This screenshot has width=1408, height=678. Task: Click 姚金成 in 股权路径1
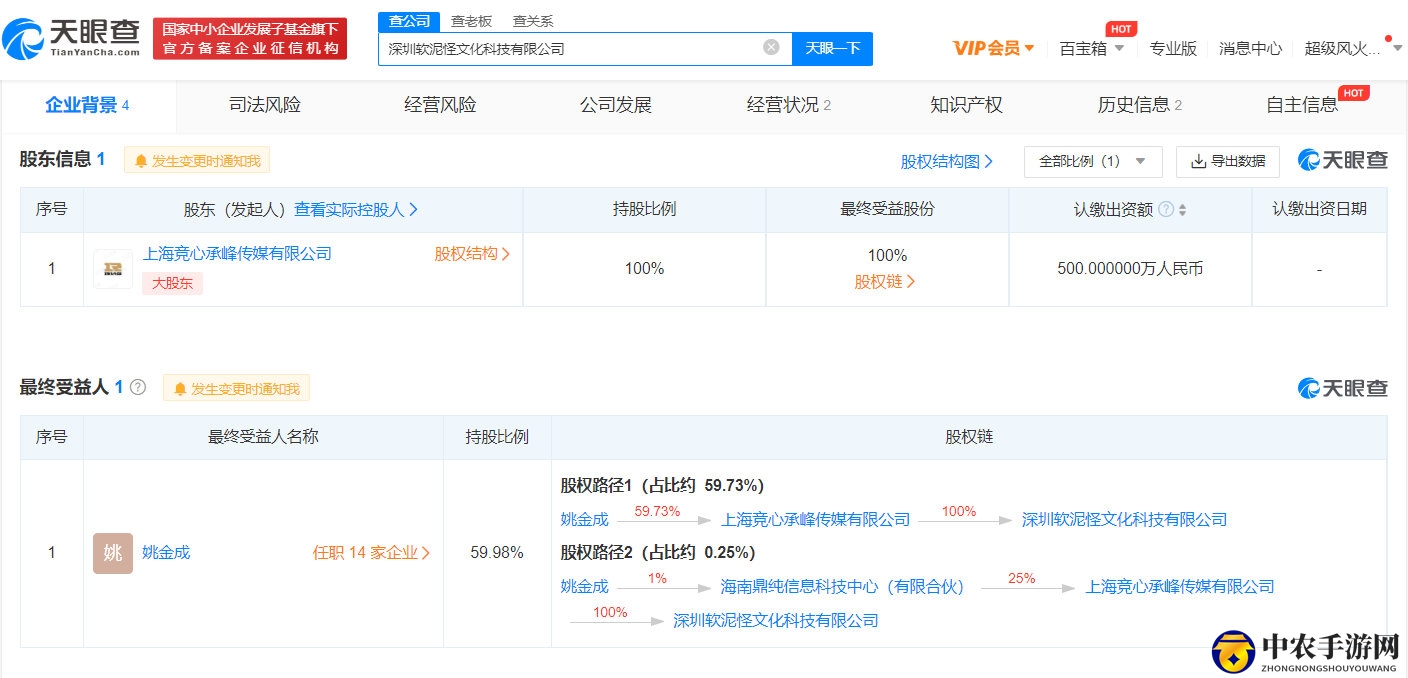(x=585, y=519)
